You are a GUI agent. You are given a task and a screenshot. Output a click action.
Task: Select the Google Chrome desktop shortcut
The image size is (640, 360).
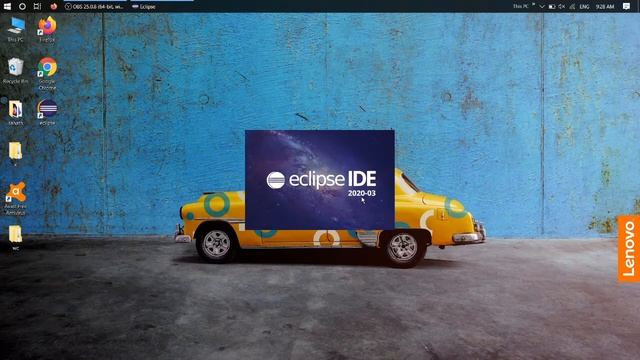pos(47,73)
